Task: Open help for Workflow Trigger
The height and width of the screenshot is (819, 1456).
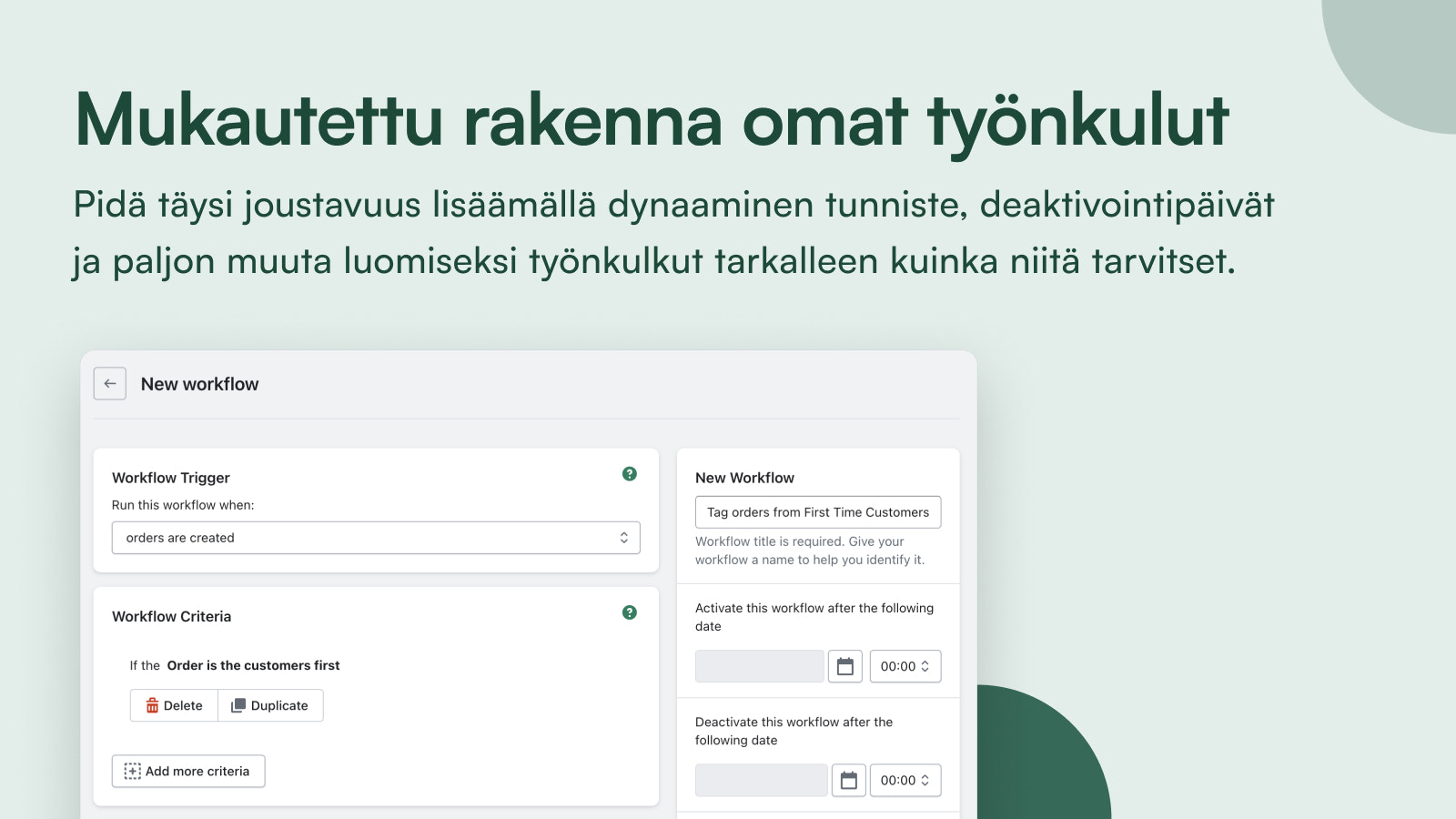Action: point(630,474)
